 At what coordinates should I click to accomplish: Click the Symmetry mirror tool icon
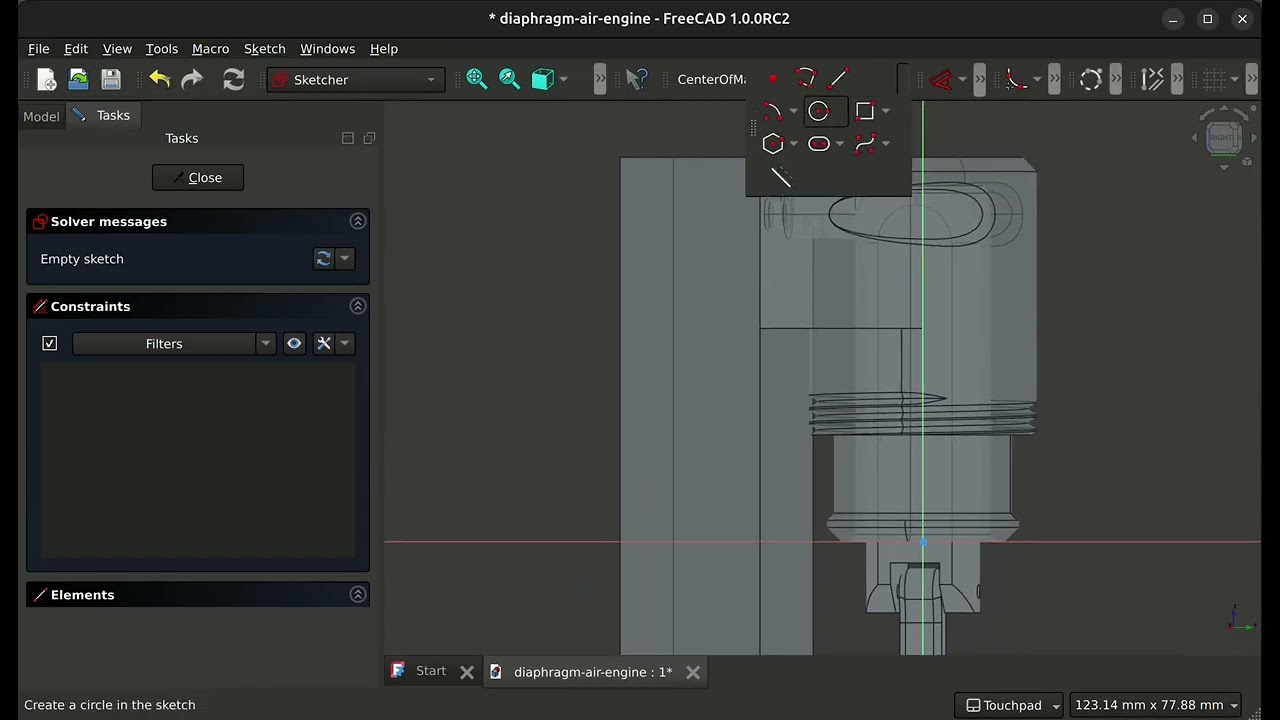point(1152,80)
